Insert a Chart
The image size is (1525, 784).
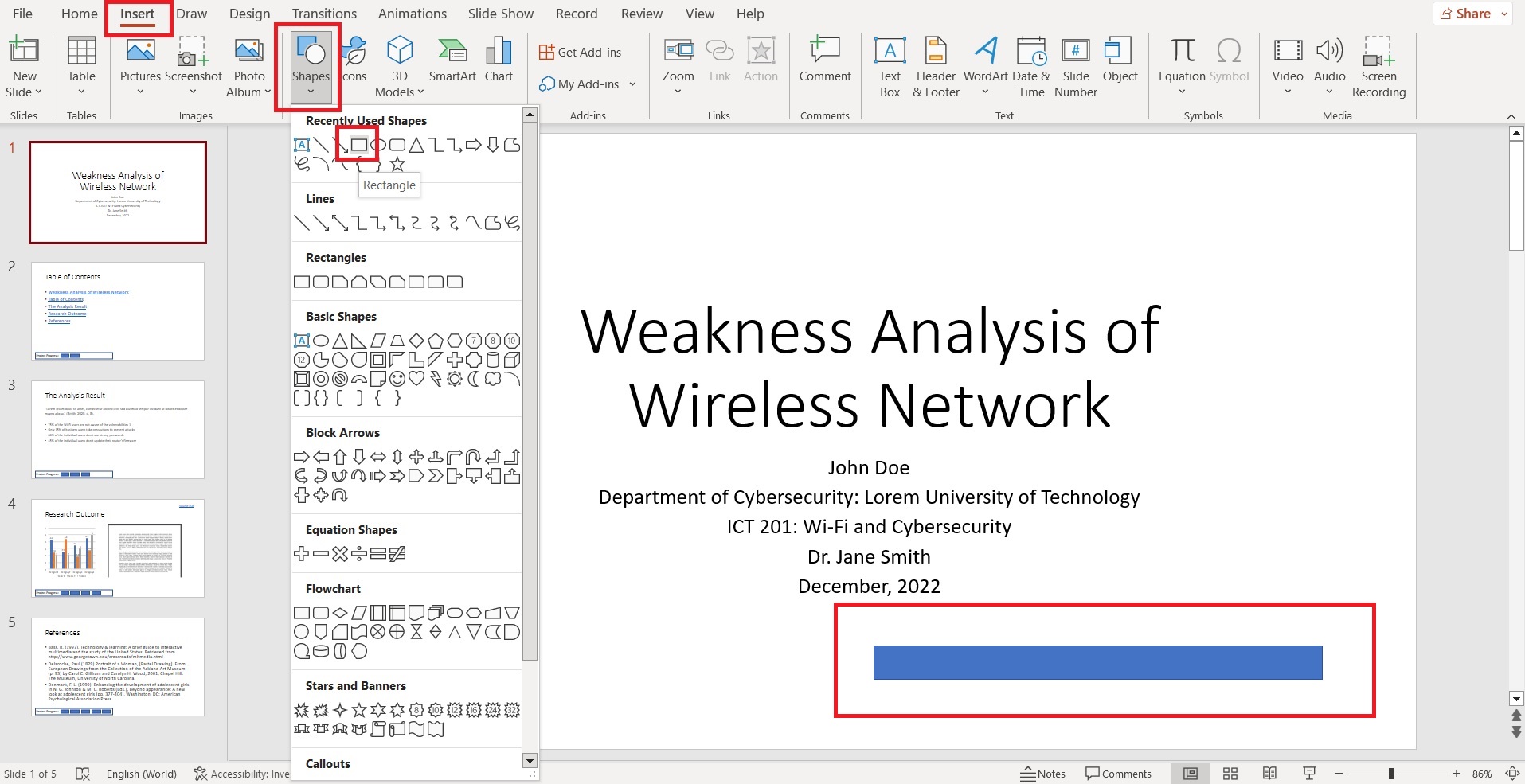click(x=498, y=60)
